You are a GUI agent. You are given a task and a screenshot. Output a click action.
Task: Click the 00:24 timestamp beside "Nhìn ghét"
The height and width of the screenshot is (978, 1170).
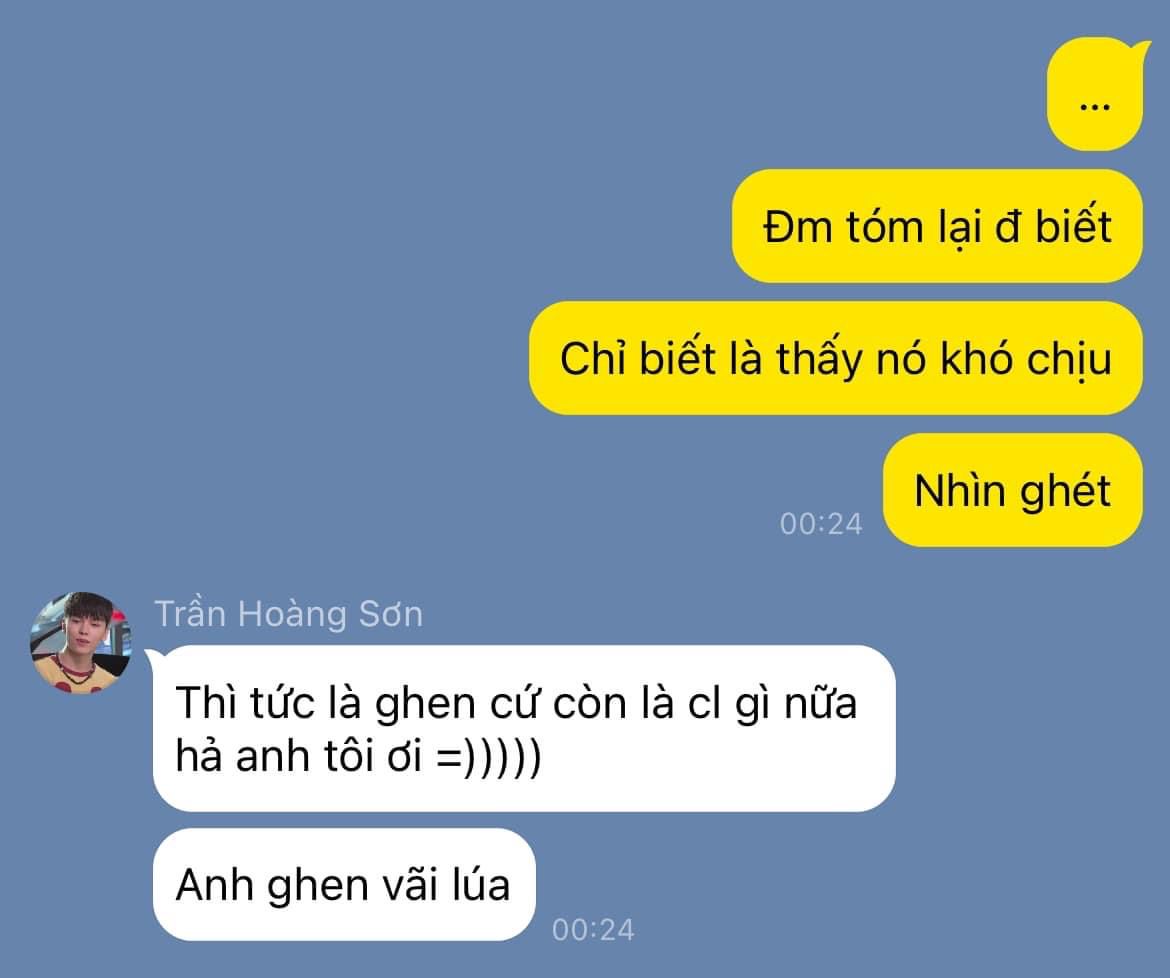click(821, 524)
